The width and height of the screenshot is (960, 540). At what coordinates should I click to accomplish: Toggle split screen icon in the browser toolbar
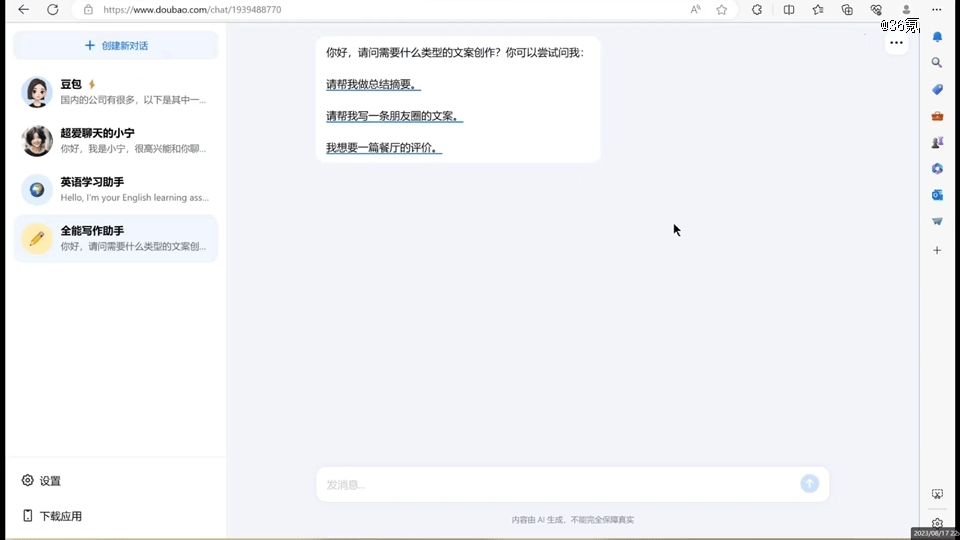tap(789, 10)
